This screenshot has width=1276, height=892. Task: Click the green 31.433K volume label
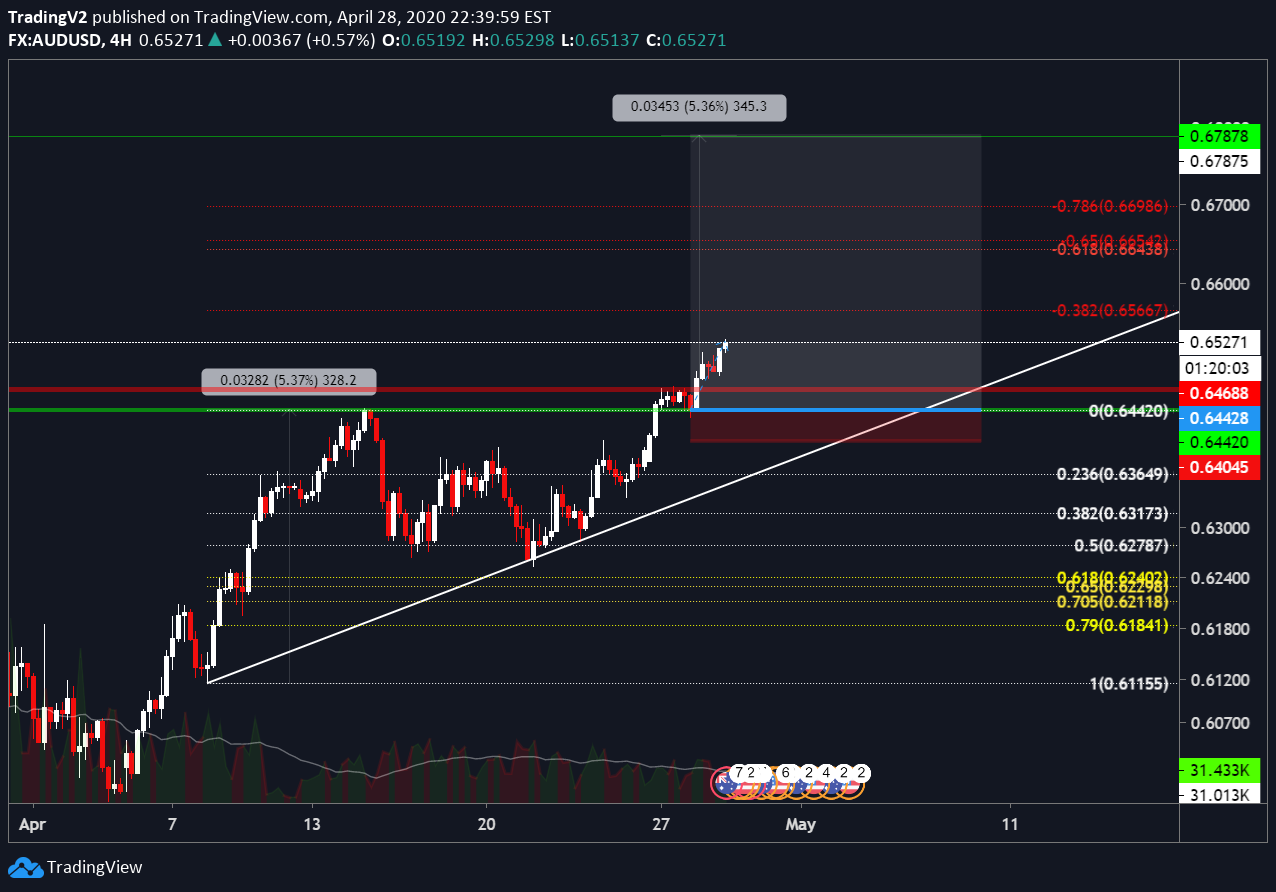[1219, 770]
